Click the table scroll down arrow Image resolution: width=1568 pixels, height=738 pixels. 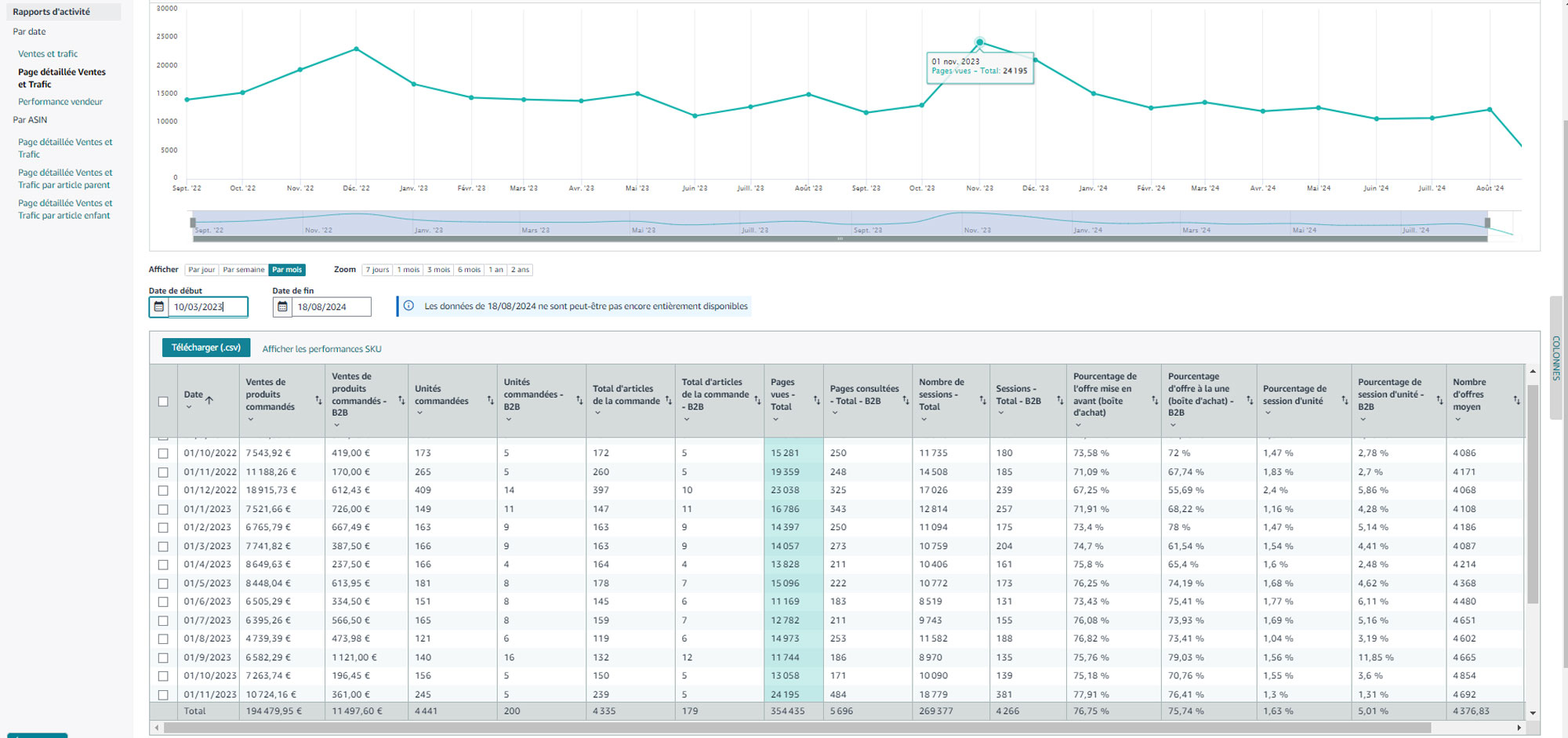[1533, 714]
